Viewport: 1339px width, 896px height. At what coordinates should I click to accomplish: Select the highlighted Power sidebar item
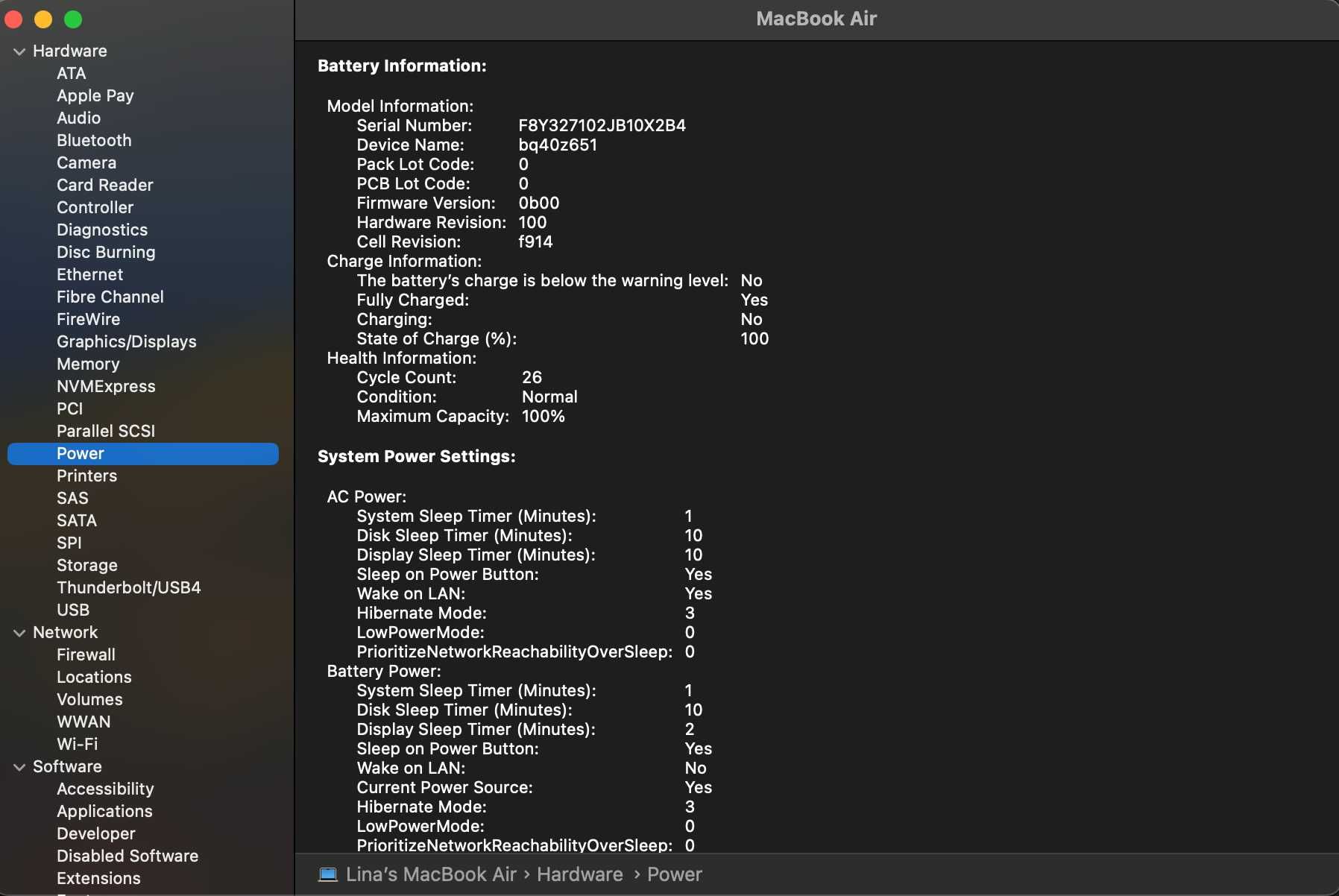[143, 453]
